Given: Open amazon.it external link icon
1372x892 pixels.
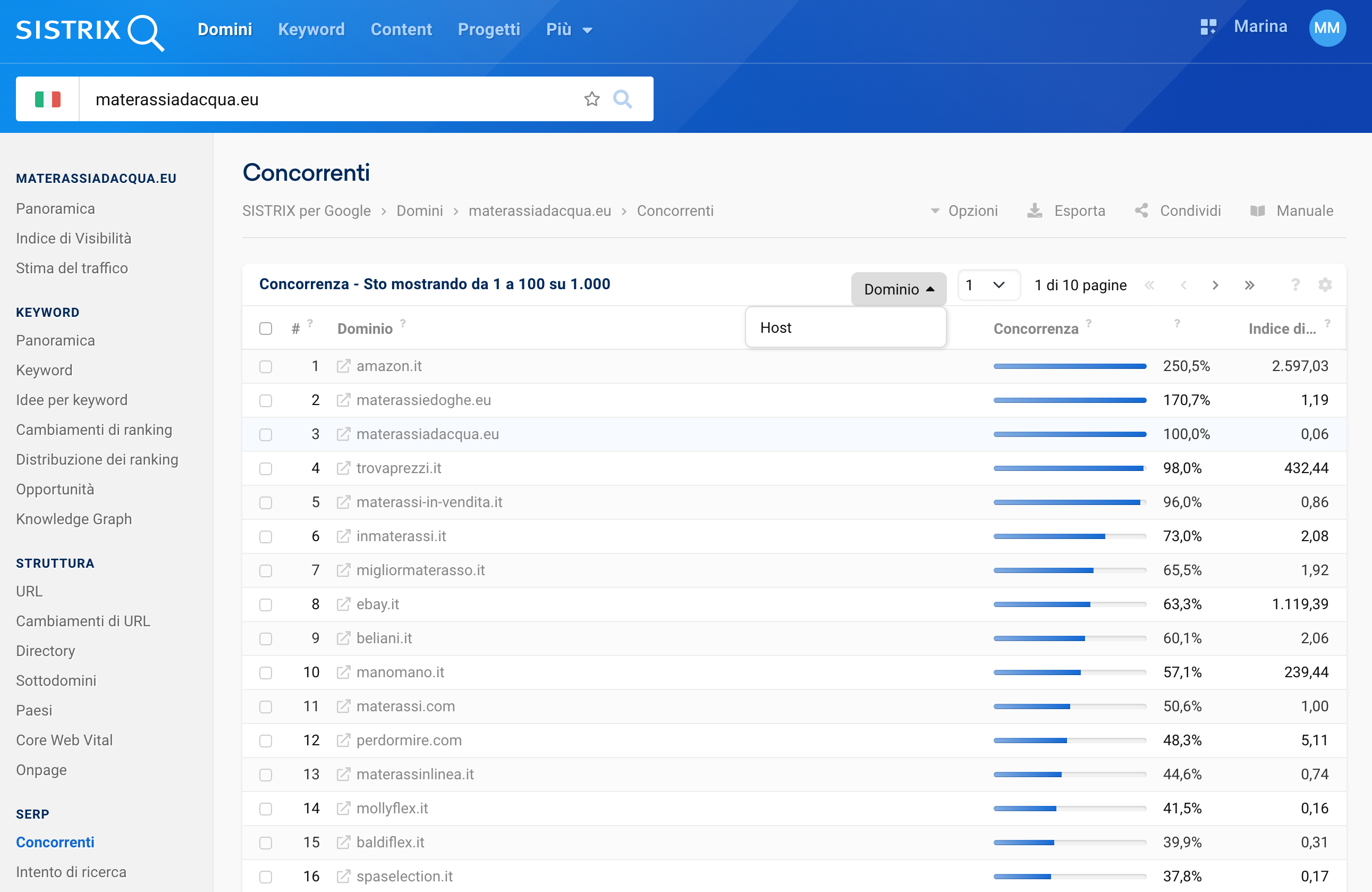Looking at the screenshot, I should (344, 366).
